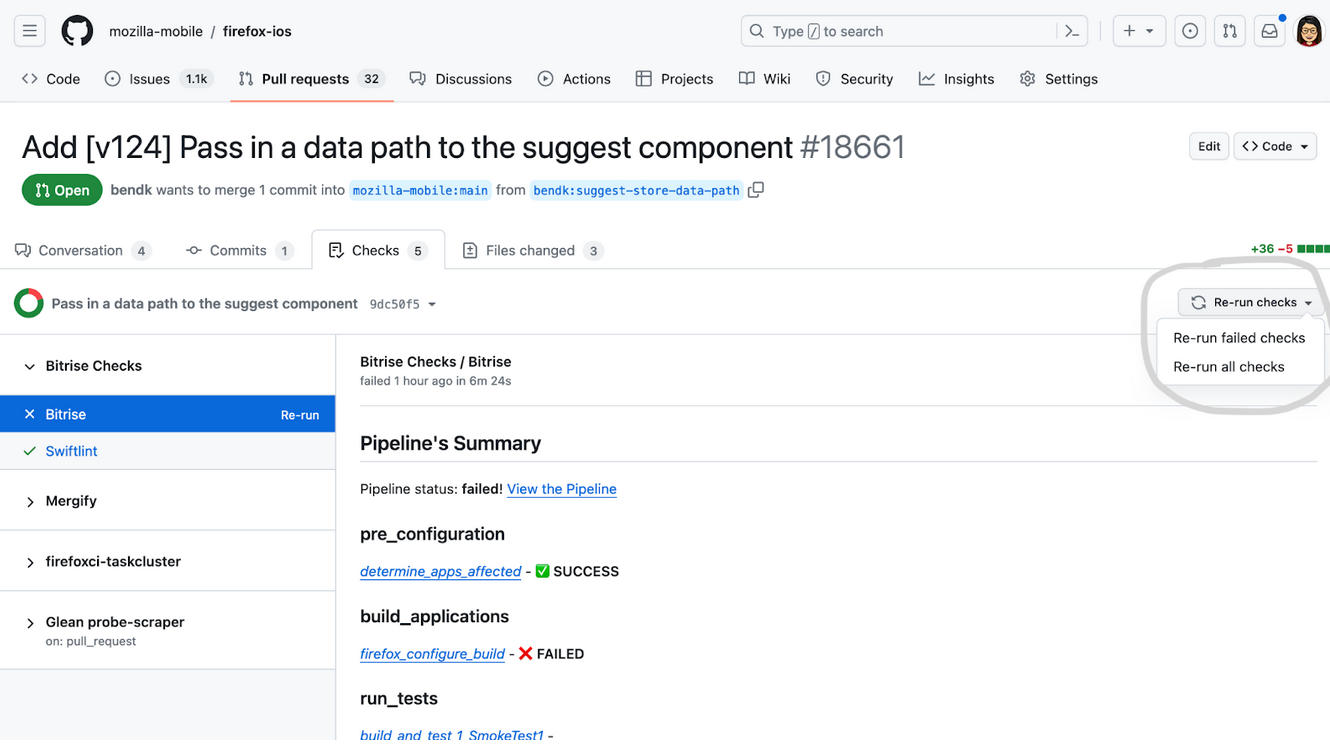Click the Pipeline's Summary heading
Image resolution: width=1330 pixels, height=746 pixels.
[450, 443]
